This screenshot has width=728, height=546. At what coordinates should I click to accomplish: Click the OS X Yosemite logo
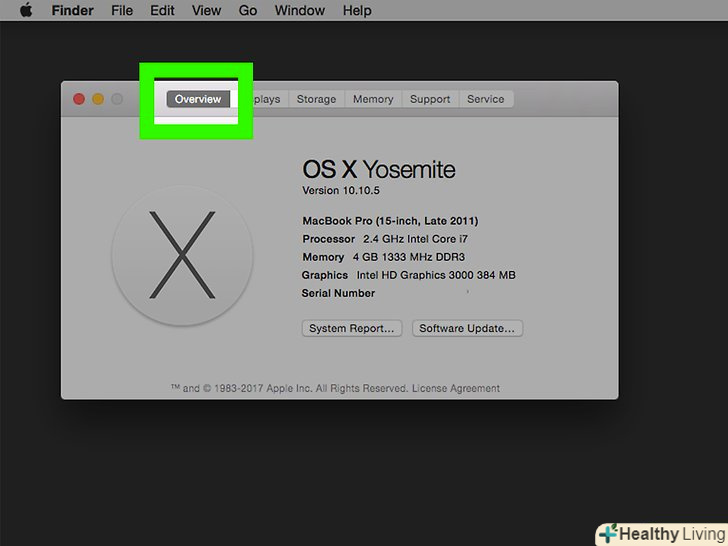click(182, 255)
